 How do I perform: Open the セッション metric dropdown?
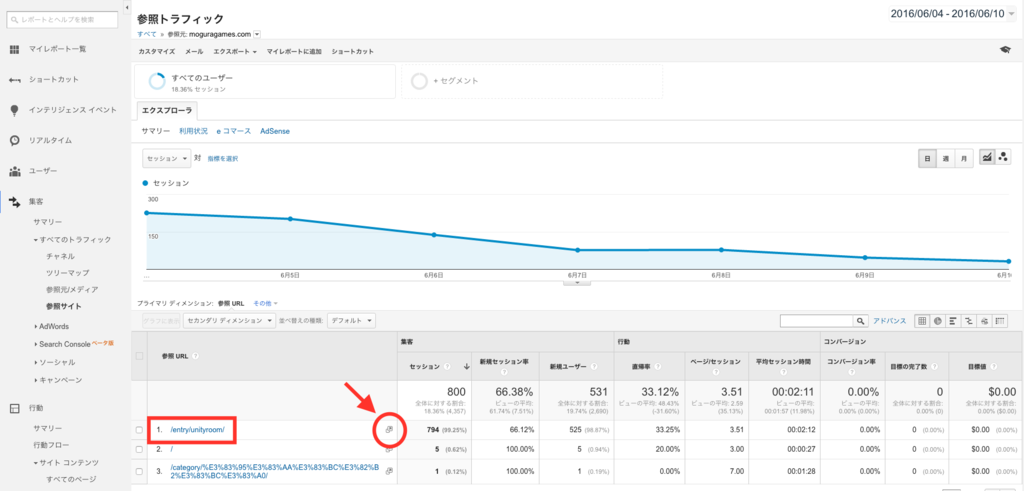tap(166, 158)
